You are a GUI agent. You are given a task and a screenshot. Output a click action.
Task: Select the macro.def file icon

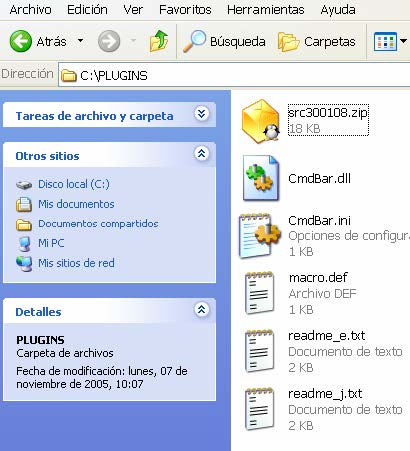260,293
